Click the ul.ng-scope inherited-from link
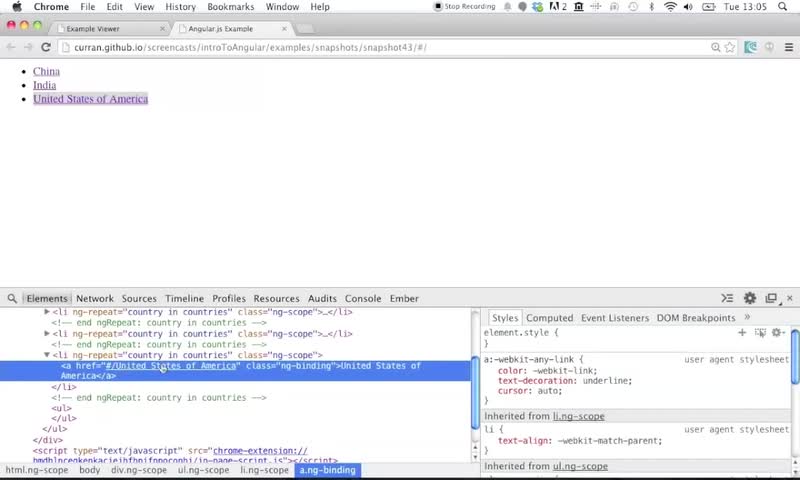This screenshot has height=480, width=800. 580,466
